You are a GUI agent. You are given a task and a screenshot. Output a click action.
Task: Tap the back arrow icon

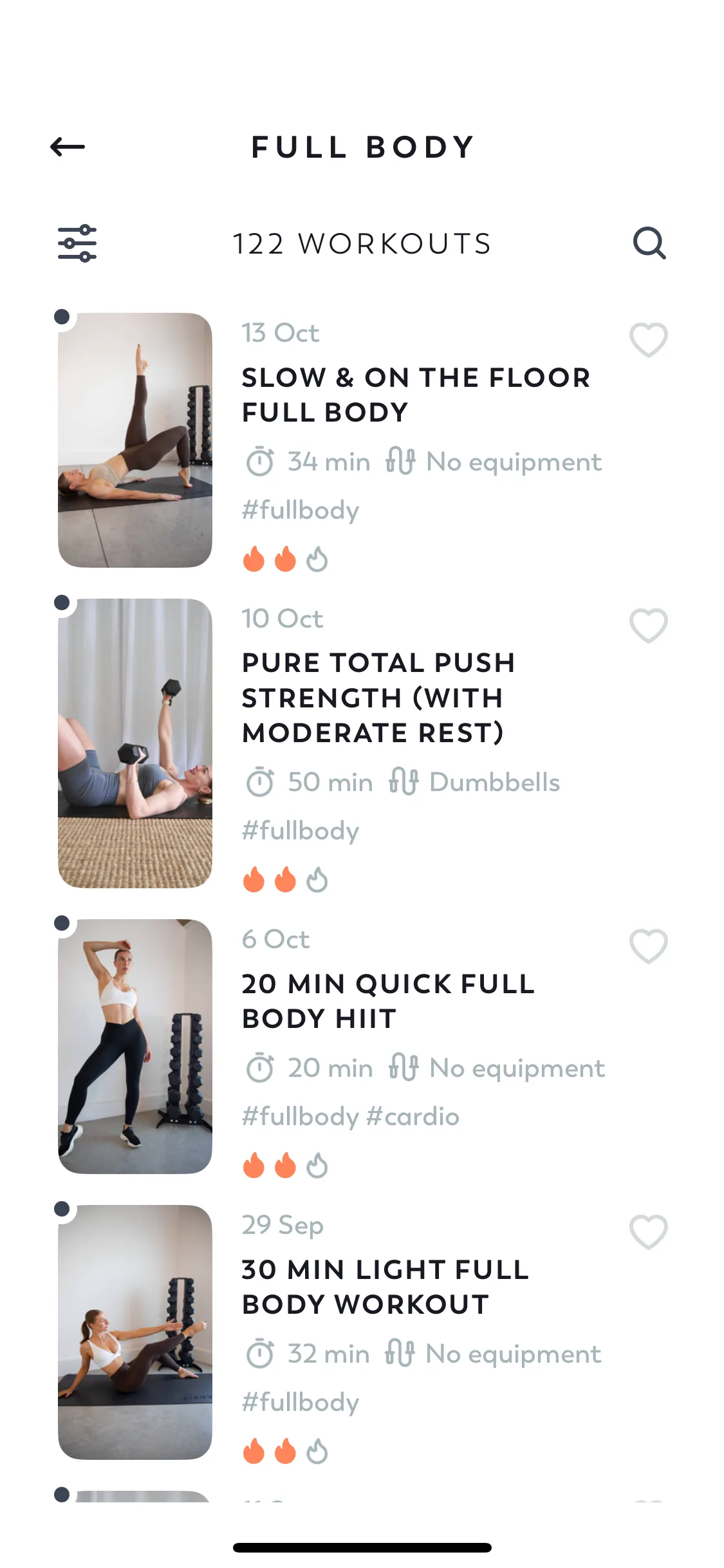click(x=68, y=147)
